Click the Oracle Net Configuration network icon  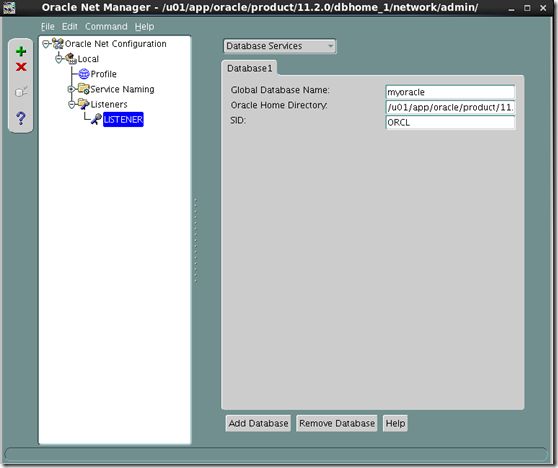[58, 44]
